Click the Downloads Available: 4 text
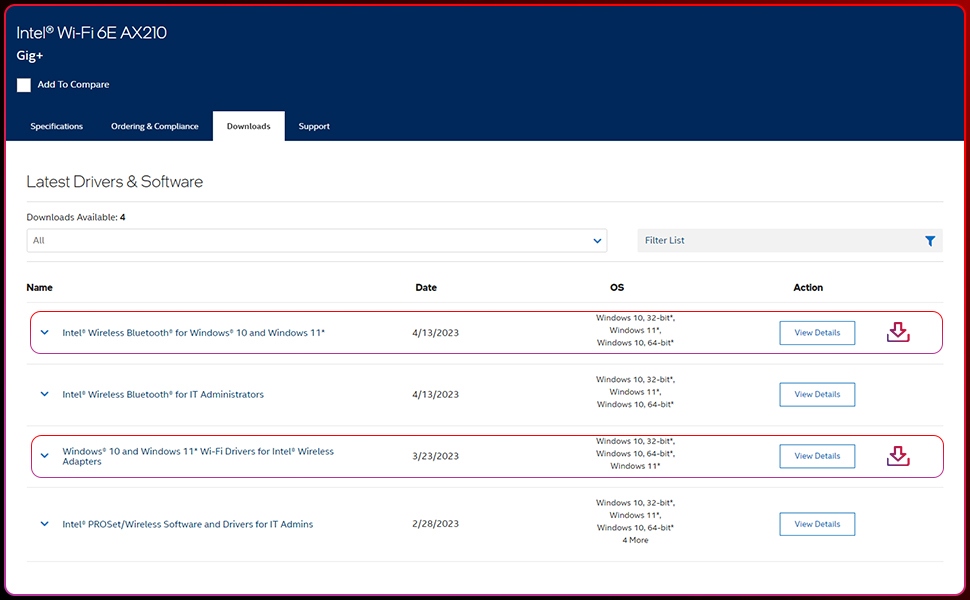Screen dimensions: 970x600 click(75, 217)
